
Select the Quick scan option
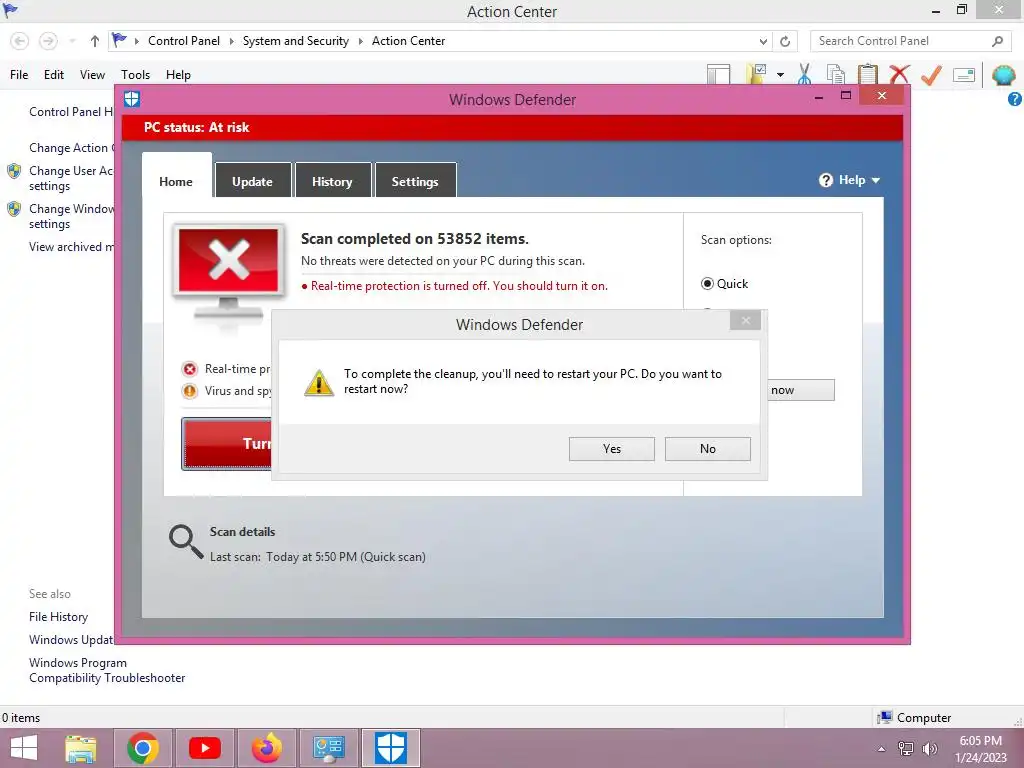pyautogui.click(x=724, y=283)
